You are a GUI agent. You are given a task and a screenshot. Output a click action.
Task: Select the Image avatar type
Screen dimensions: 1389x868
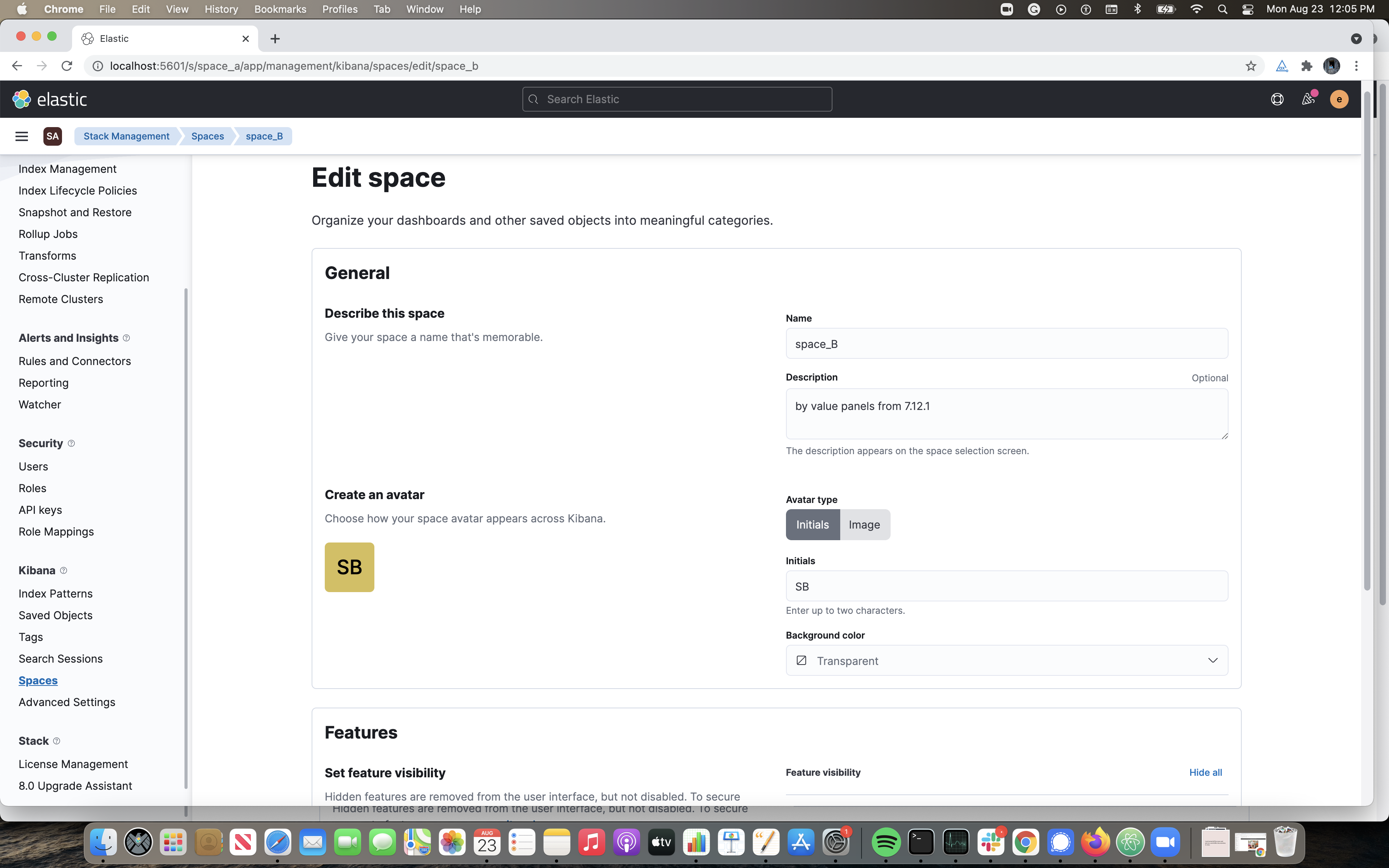point(864,525)
